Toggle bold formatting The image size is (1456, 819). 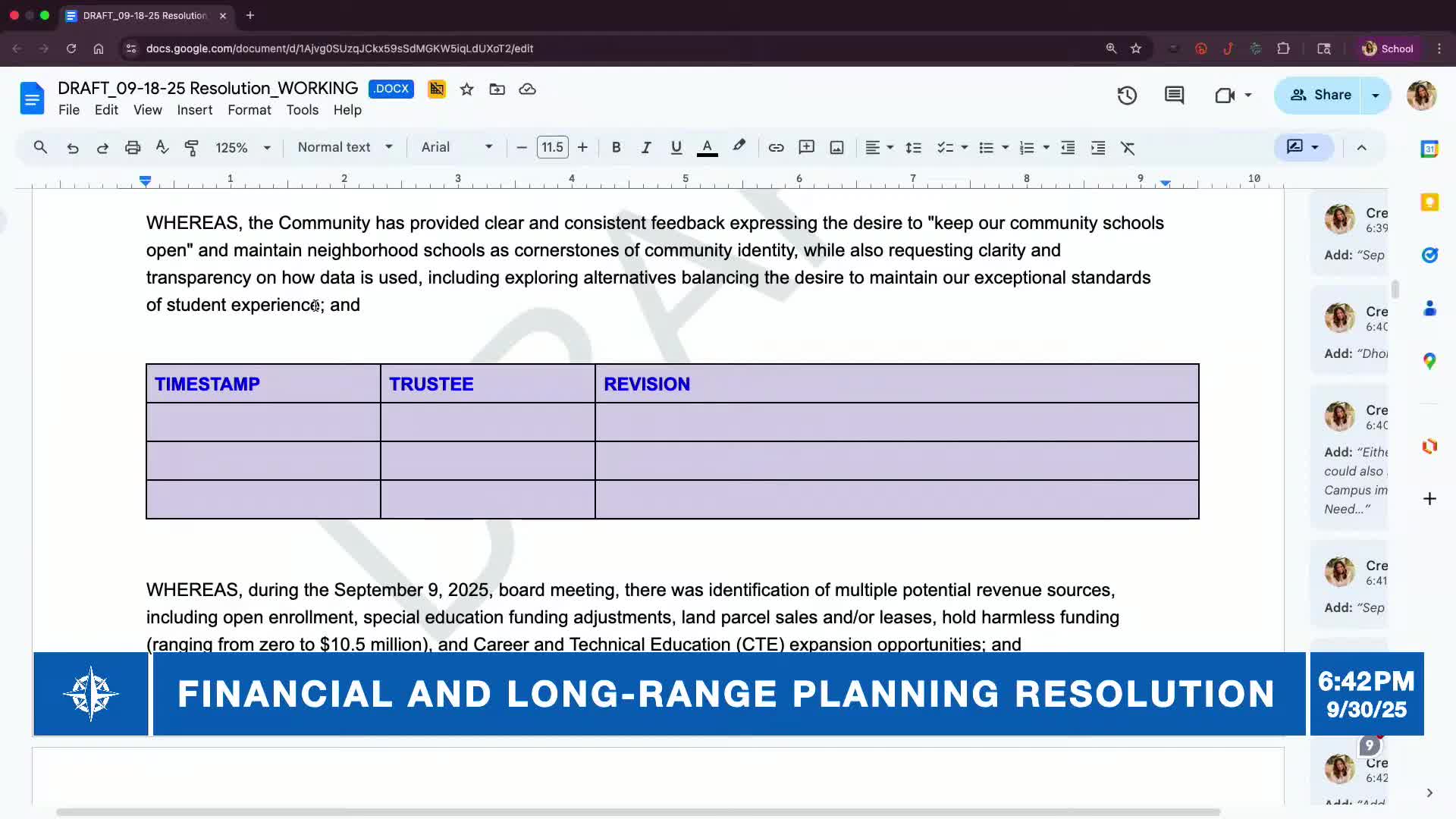click(x=616, y=148)
